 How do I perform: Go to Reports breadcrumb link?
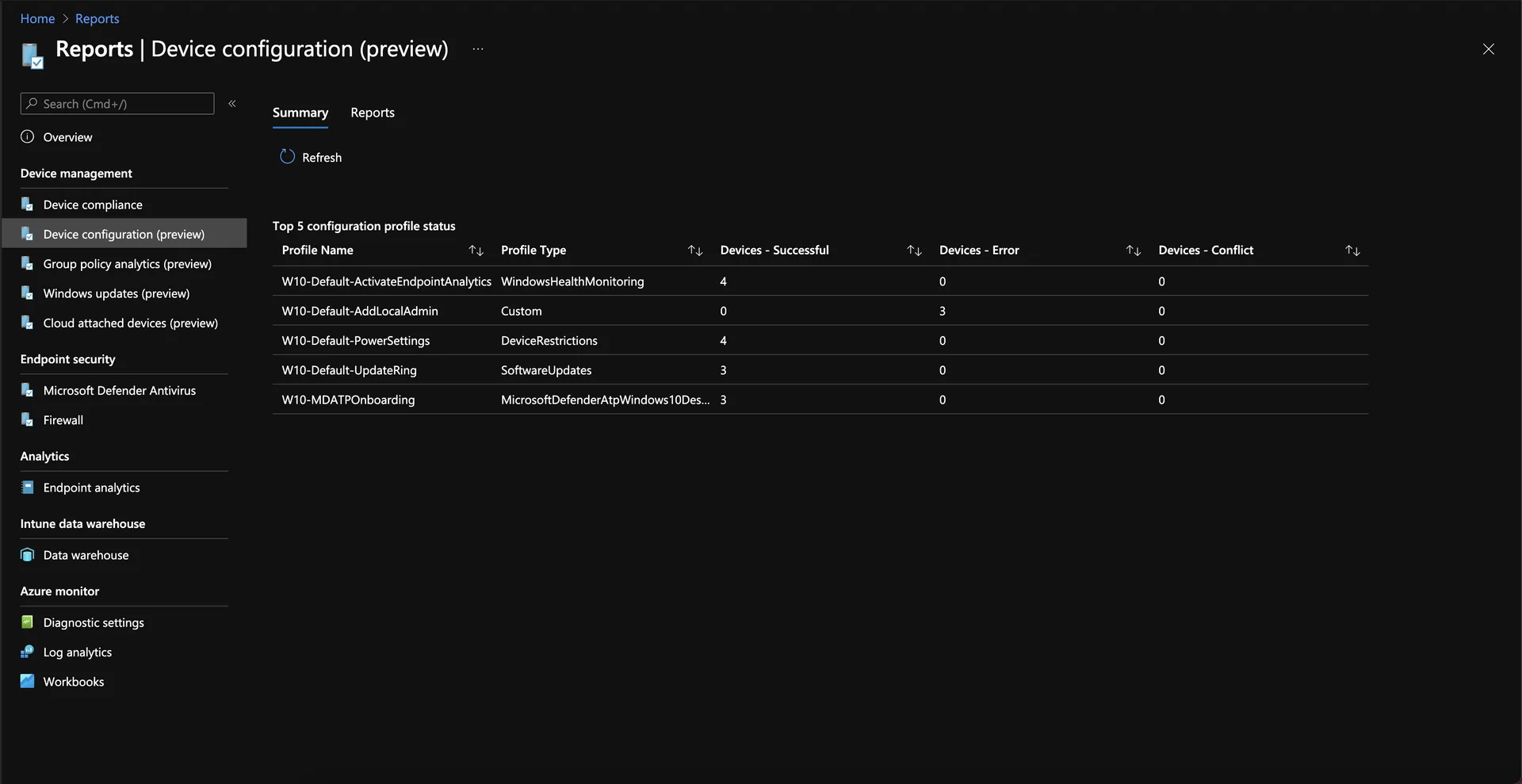point(98,18)
